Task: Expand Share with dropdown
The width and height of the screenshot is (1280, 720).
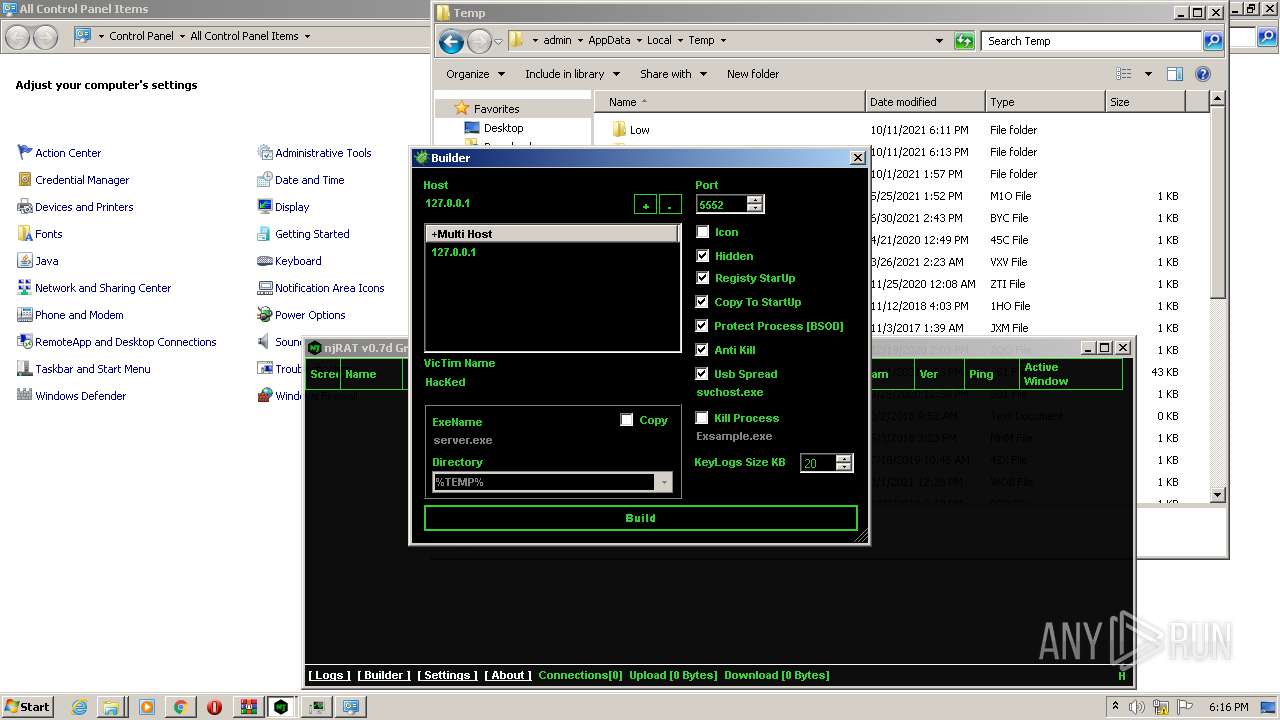Action: [673, 74]
